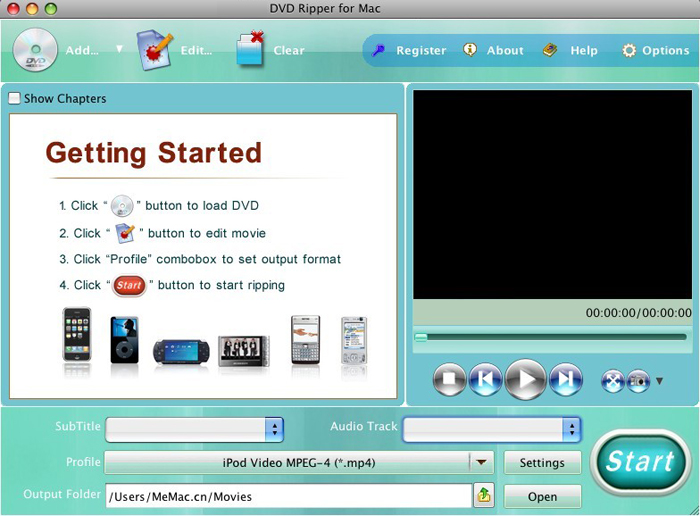The image size is (700, 516).
Task: Open the snapshot dropdown arrow
Action: 659,381
